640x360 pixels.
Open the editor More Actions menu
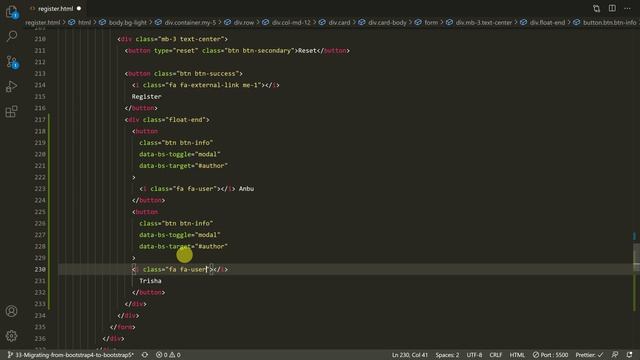pyautogui.click(x=627, y=8)
